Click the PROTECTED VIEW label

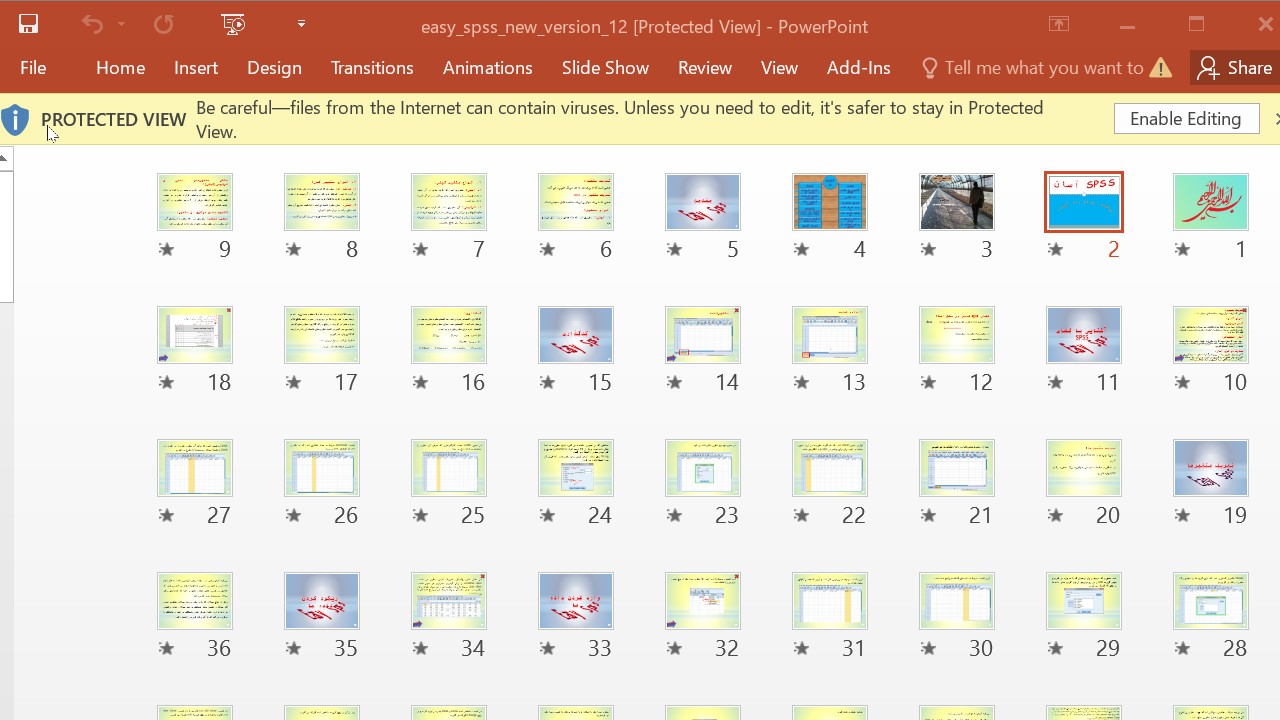pos(114,120)
